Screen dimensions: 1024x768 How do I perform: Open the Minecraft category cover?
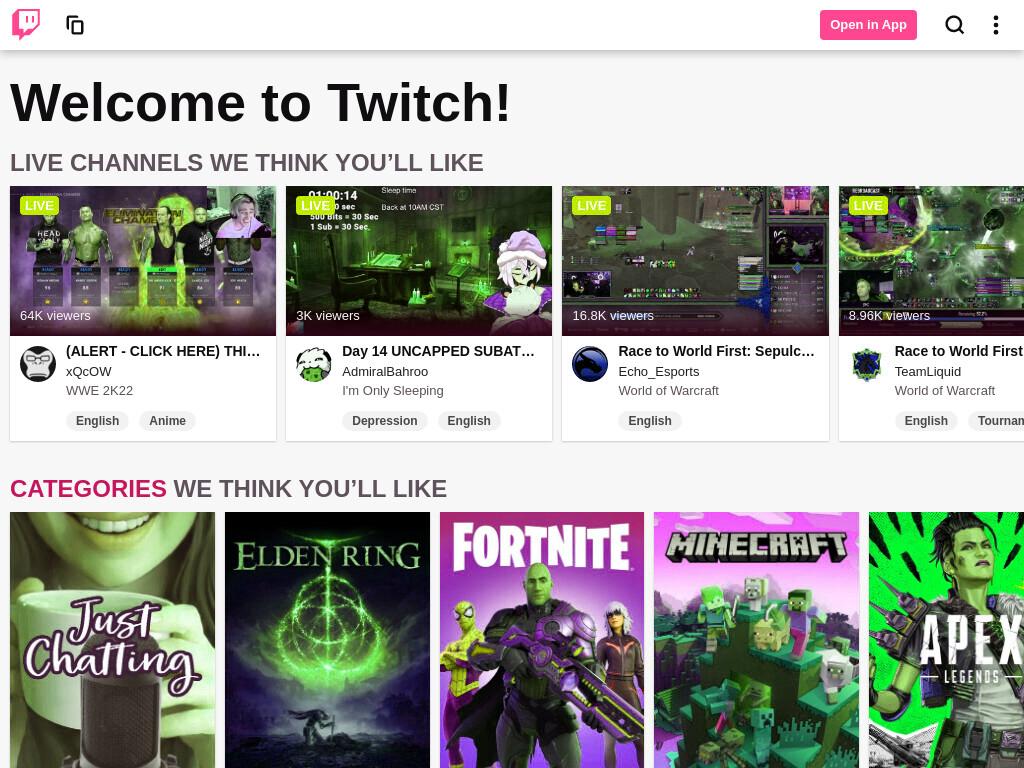pos(756,640)
